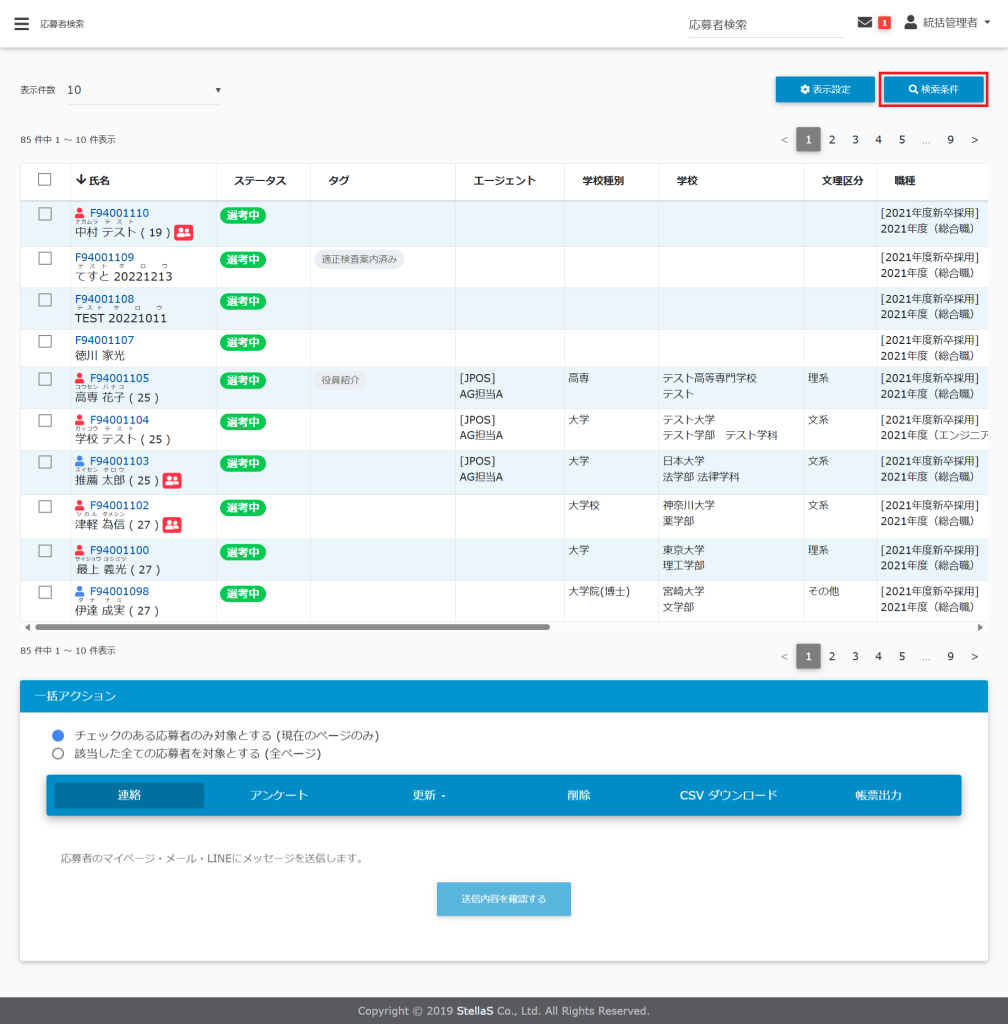Open the hamburger navigation menu
The width and height of the screenshot is (1008, 1024).
point(21,24)
